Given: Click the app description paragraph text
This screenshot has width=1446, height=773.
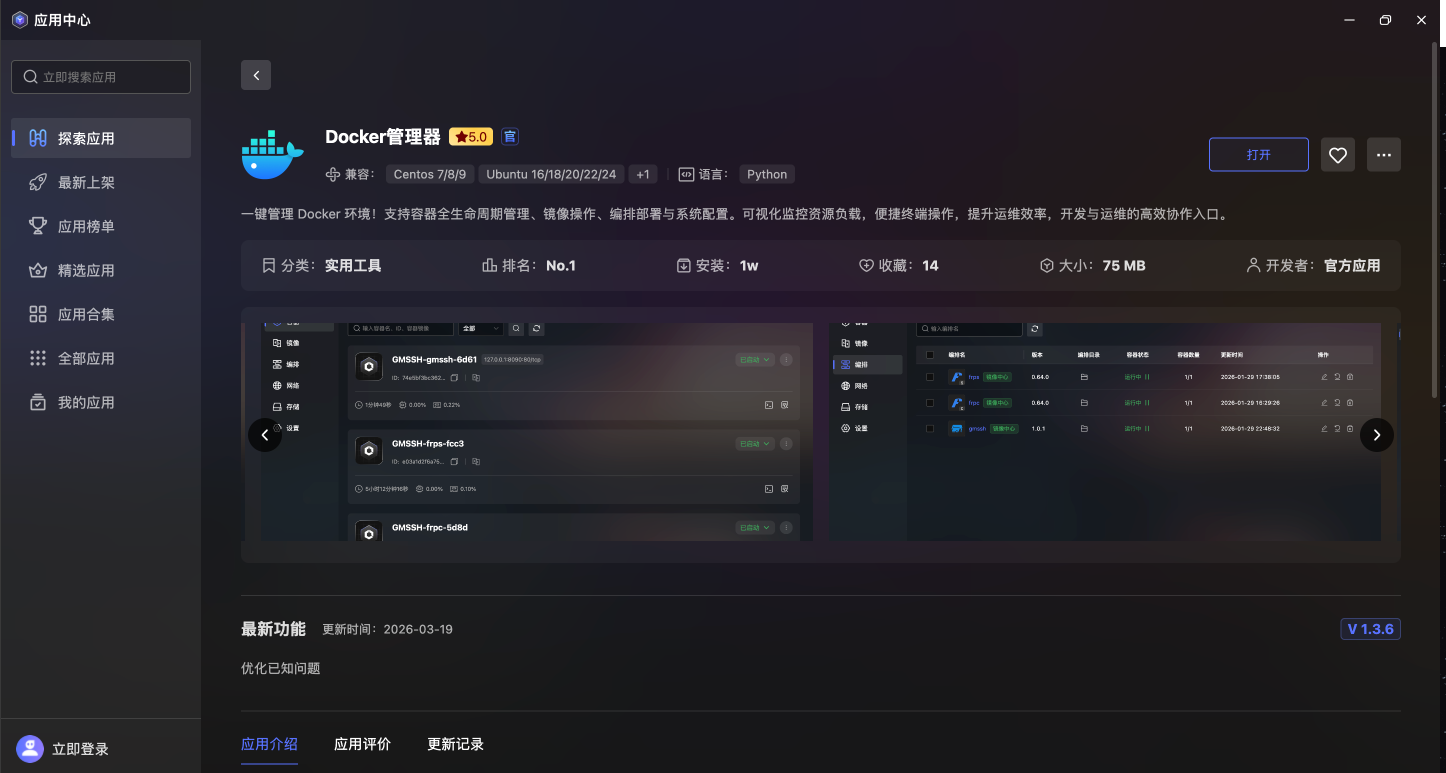Looking at the screenshot, I should [x=734, y=214].
